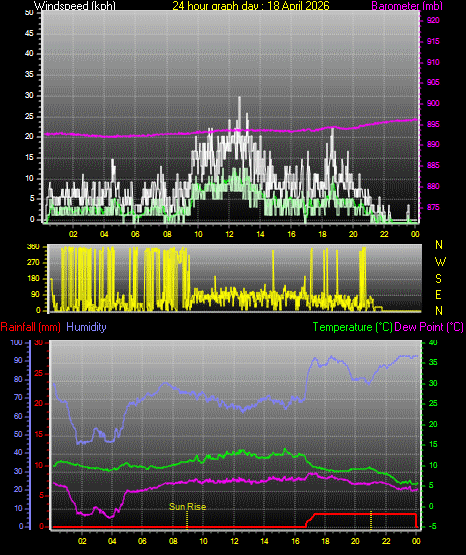The height and width of the screenshot is (555, 466).
Task: Click the barometer scale value 890
Action: [x=433, y=144]
